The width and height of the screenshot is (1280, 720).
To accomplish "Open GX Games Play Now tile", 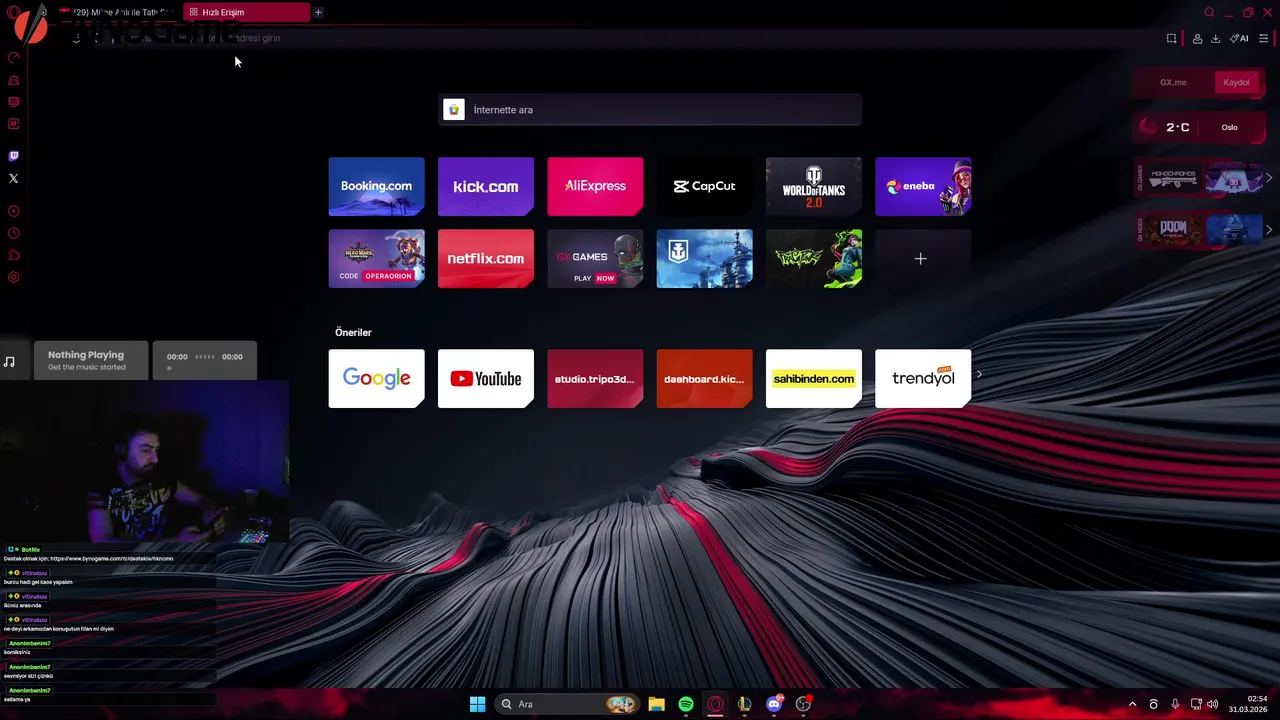I will click(595, 258).
